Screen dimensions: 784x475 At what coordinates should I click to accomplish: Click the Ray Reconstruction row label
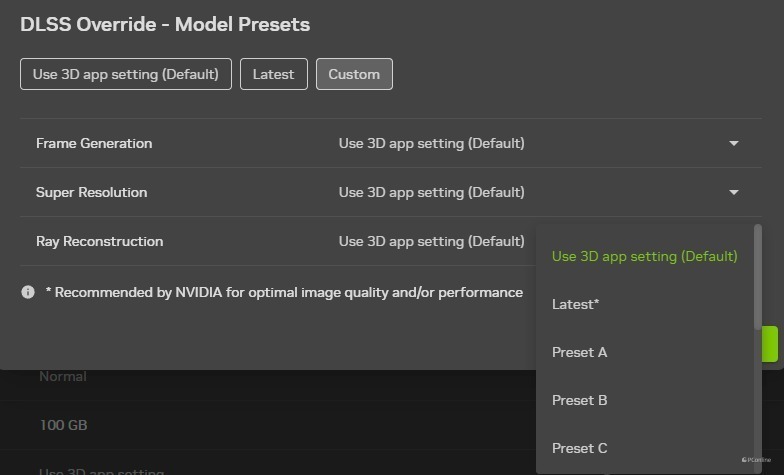(99, 241)
